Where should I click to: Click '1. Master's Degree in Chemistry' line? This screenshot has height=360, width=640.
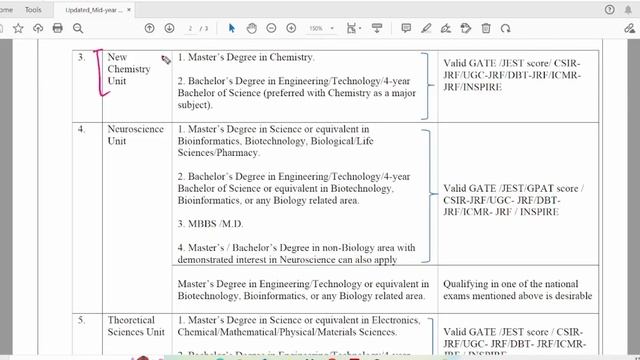246,57
